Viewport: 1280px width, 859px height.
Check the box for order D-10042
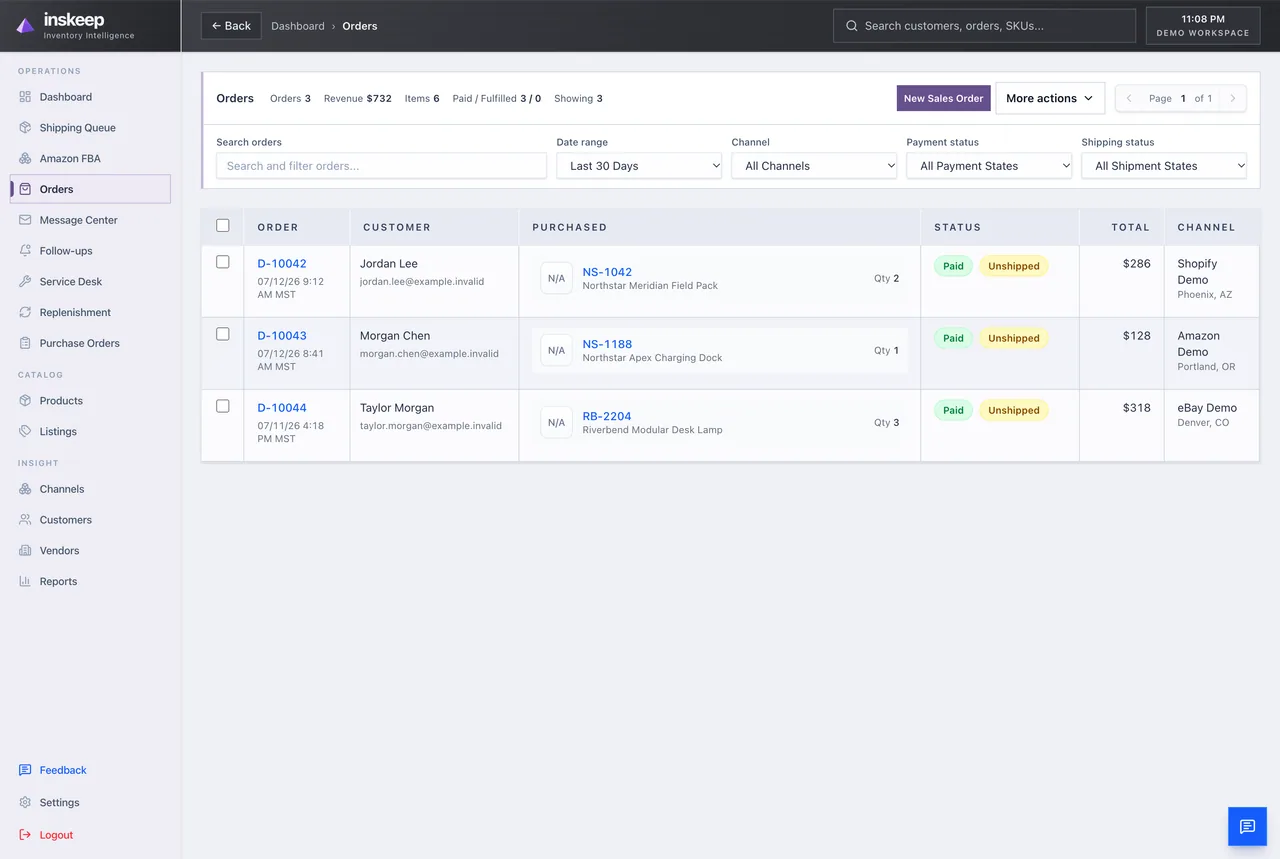point(223,262)
